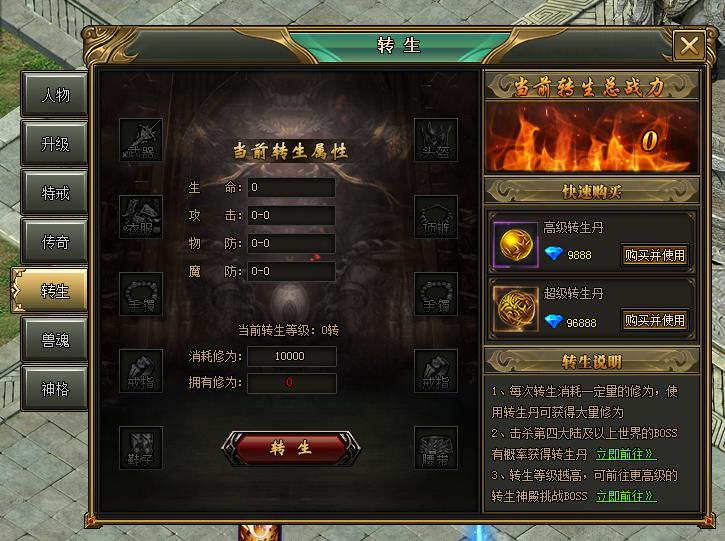Viewport: 725px width, 541px height.
Task: Select the 项链 necklace equipment slot
Action: (436, 217)
